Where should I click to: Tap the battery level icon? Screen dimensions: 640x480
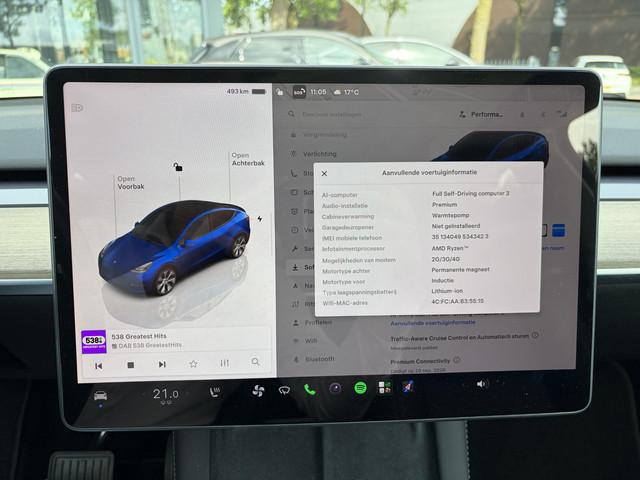(259, 91)
